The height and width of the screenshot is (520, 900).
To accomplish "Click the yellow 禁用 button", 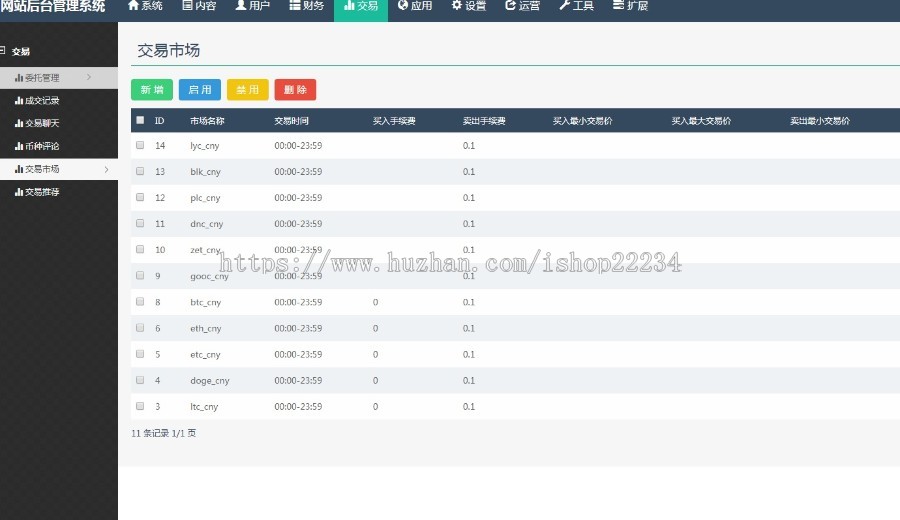I will (x=247, y=90).
